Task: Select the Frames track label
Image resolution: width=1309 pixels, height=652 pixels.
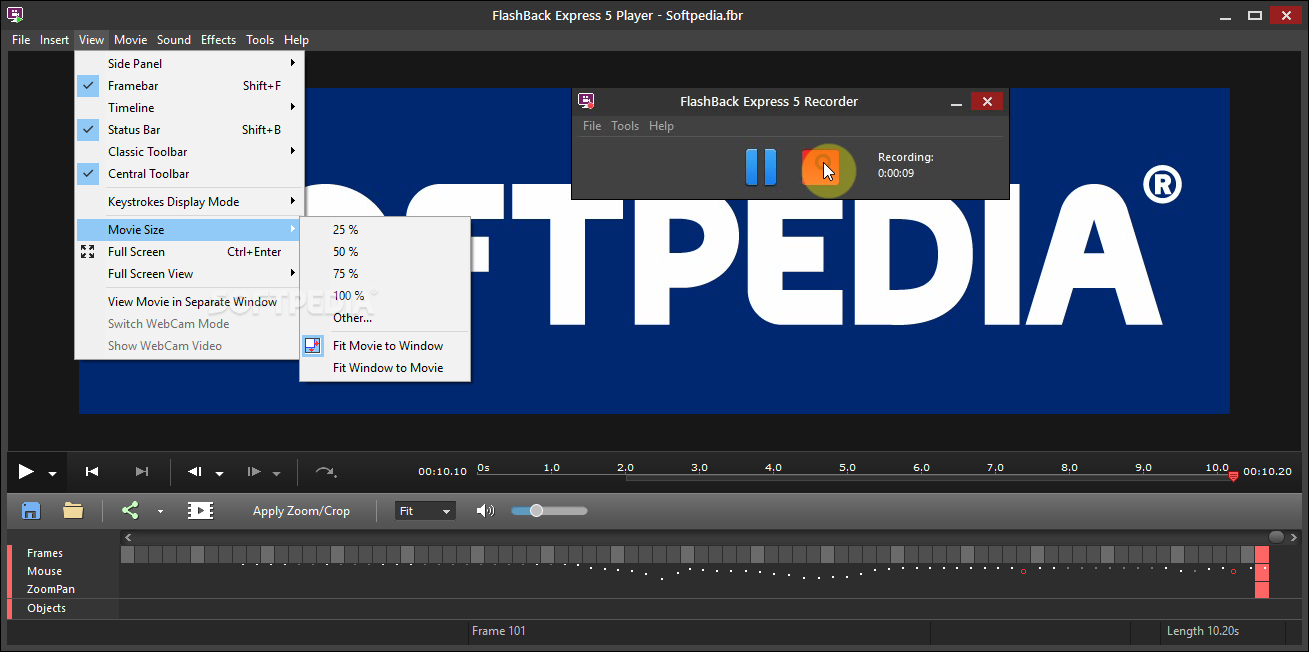Action: (45, 553)
